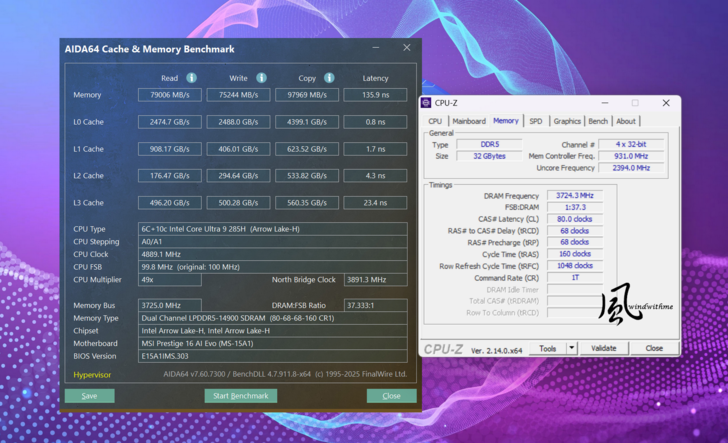Open the Tools dropdown arrow in CPU-Z

[x=572, y=348]
